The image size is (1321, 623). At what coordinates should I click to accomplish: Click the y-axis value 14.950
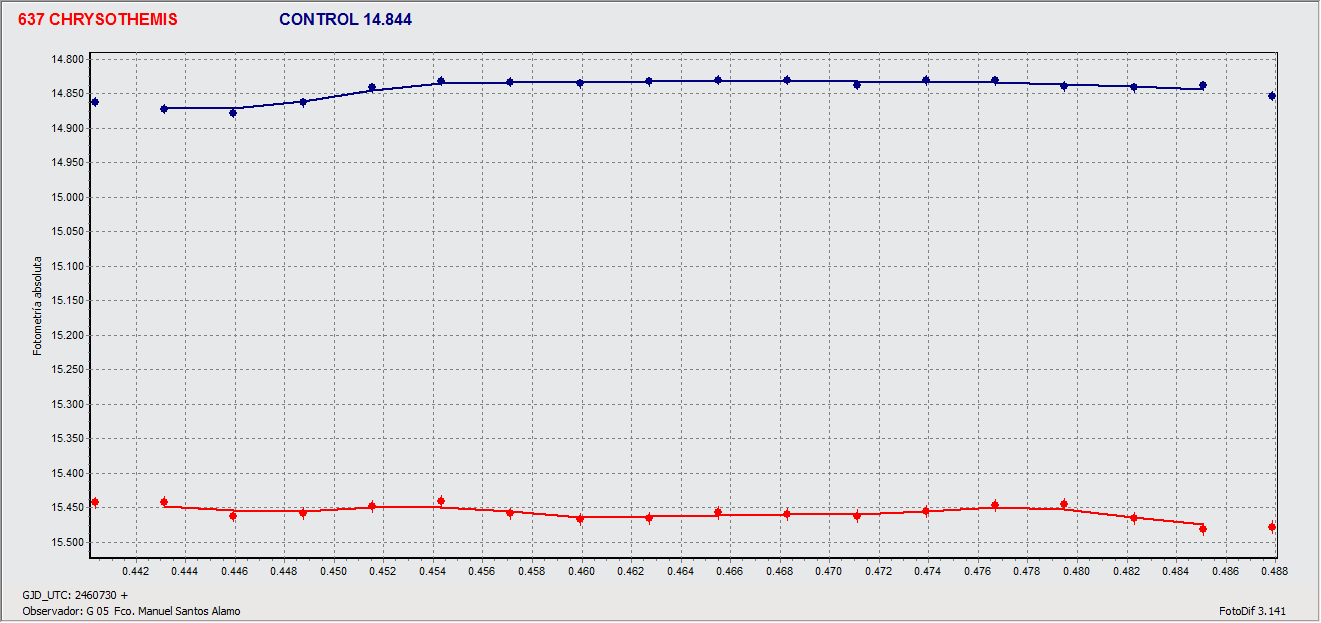pos(66,163)
